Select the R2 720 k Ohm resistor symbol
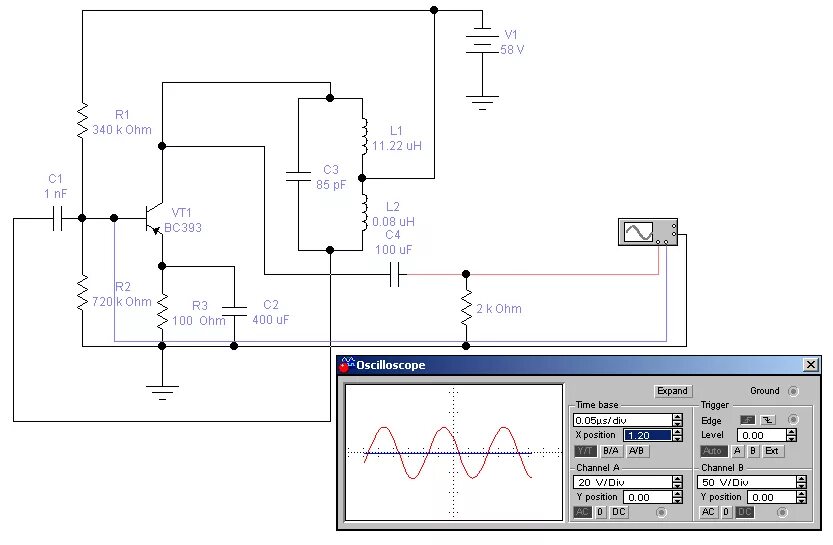The image size is (833, 545). tap(82, 293)
